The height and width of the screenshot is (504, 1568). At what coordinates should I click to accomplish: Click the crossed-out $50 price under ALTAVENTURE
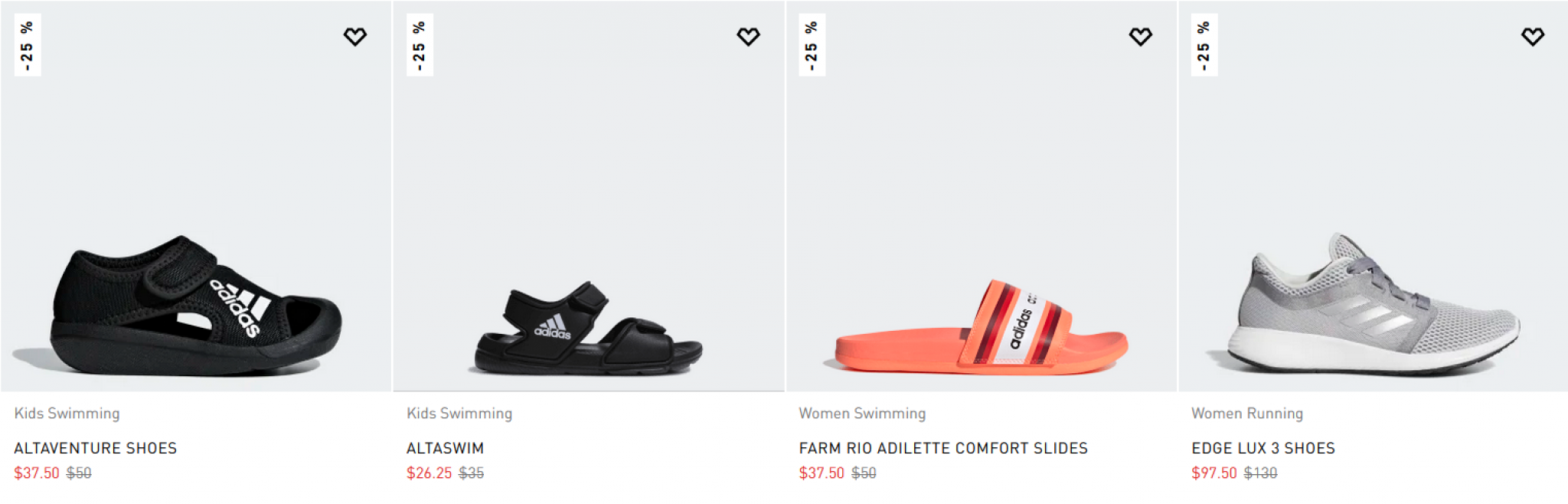[x=79, y=474]
